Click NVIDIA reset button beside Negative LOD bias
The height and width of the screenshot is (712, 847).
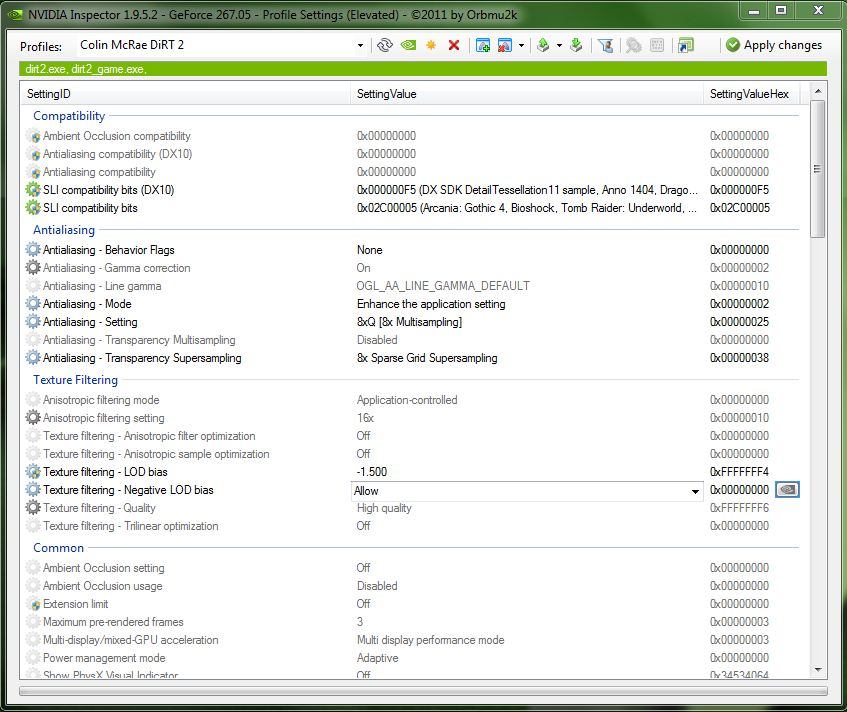tap(788, 489)
